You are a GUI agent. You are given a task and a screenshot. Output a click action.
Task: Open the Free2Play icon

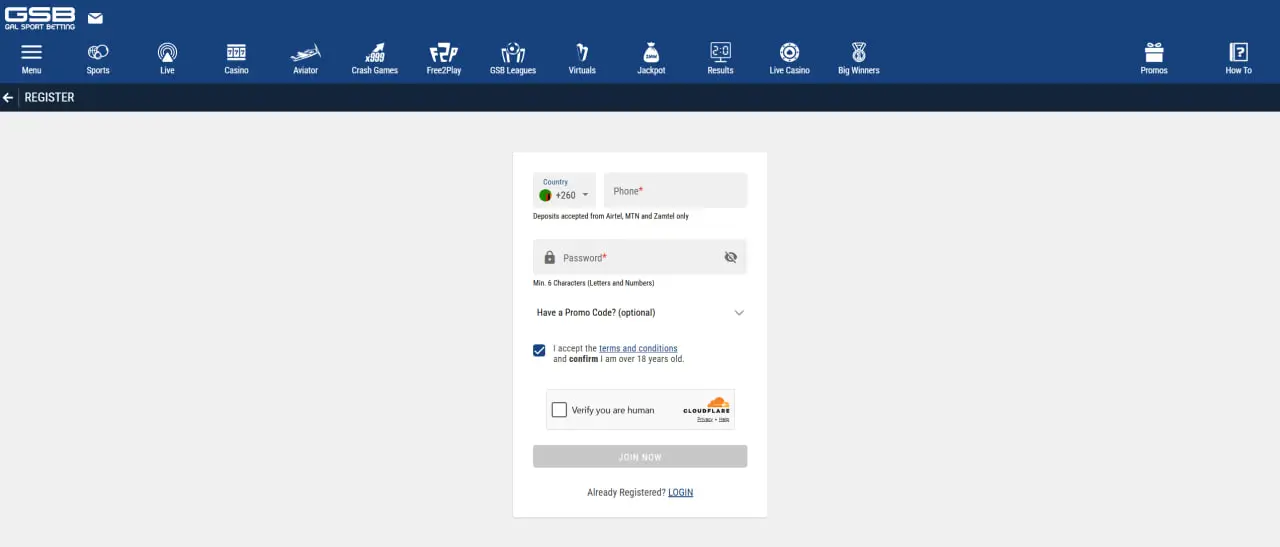point(443,52)
